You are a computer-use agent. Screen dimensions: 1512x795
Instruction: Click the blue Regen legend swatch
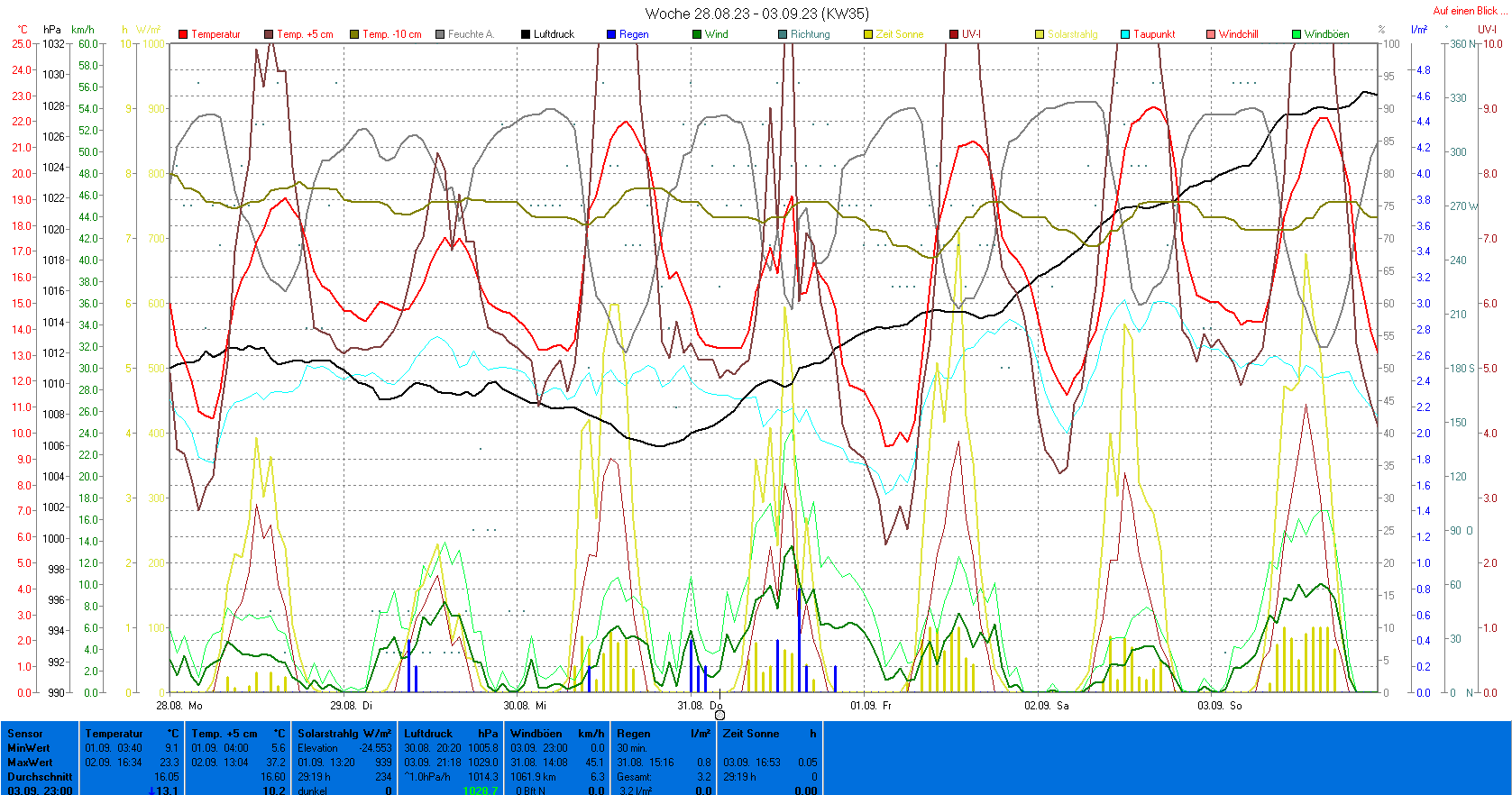[x=611, y=34]
